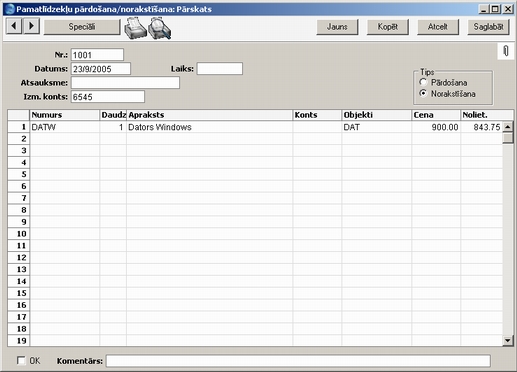
Task: Open print preview with the magnifier printer icon
Action: pos(159,28)
